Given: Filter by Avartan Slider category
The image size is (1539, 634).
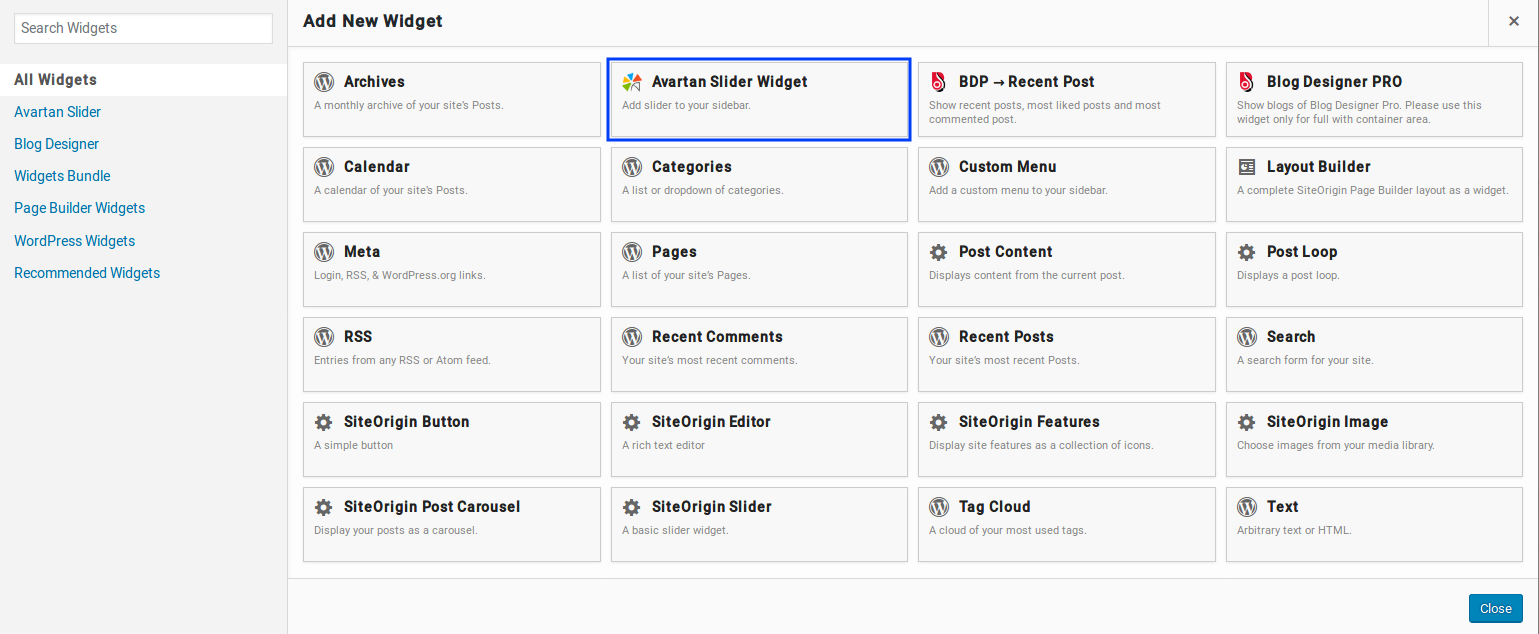Looking at the screenshot, I should pos(57,112).
